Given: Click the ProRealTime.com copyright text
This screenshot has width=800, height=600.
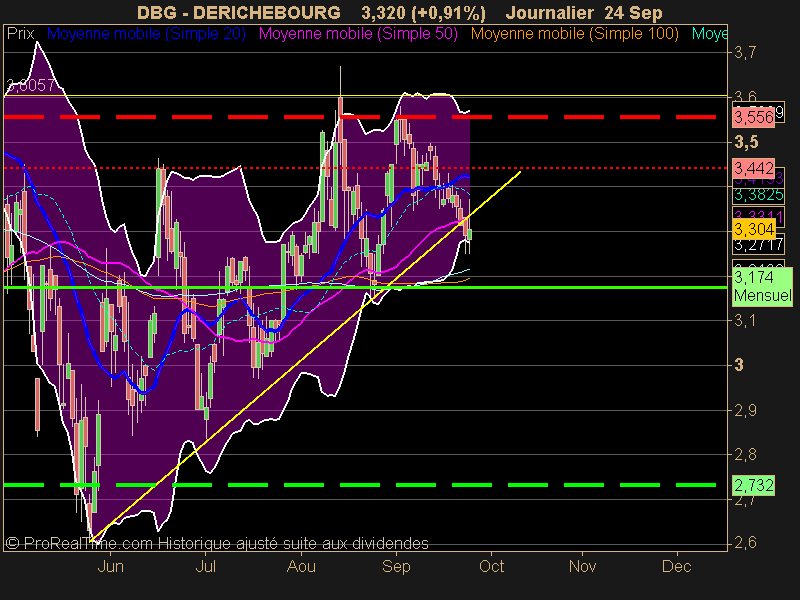Looking at the screenshot, I should [x=217, y=543].
